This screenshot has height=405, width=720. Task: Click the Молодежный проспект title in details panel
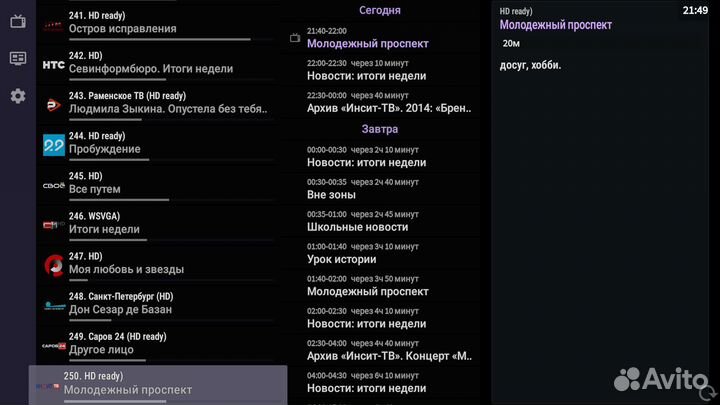point(556,25)
